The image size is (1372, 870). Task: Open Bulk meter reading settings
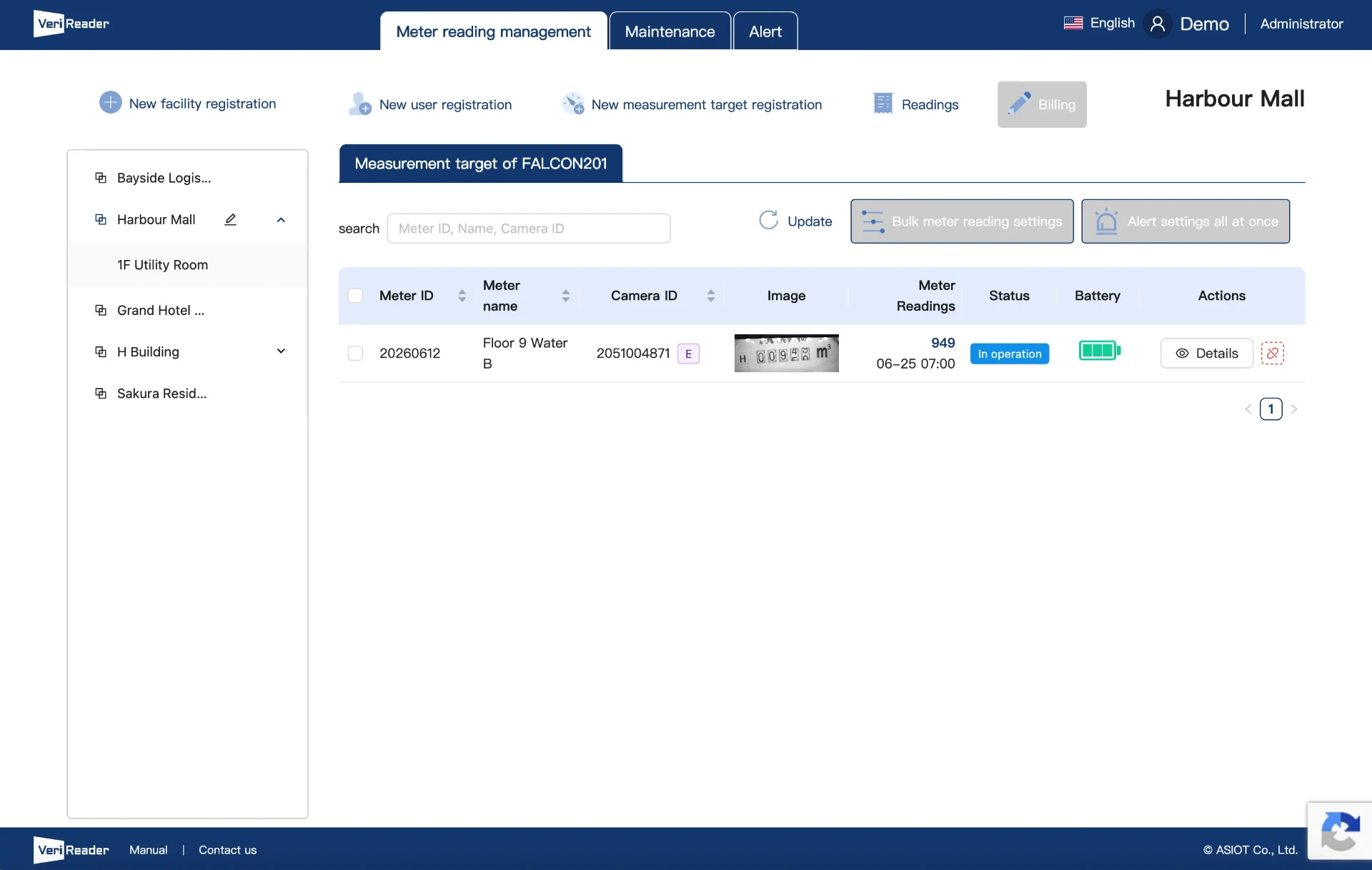coord(962,221)
